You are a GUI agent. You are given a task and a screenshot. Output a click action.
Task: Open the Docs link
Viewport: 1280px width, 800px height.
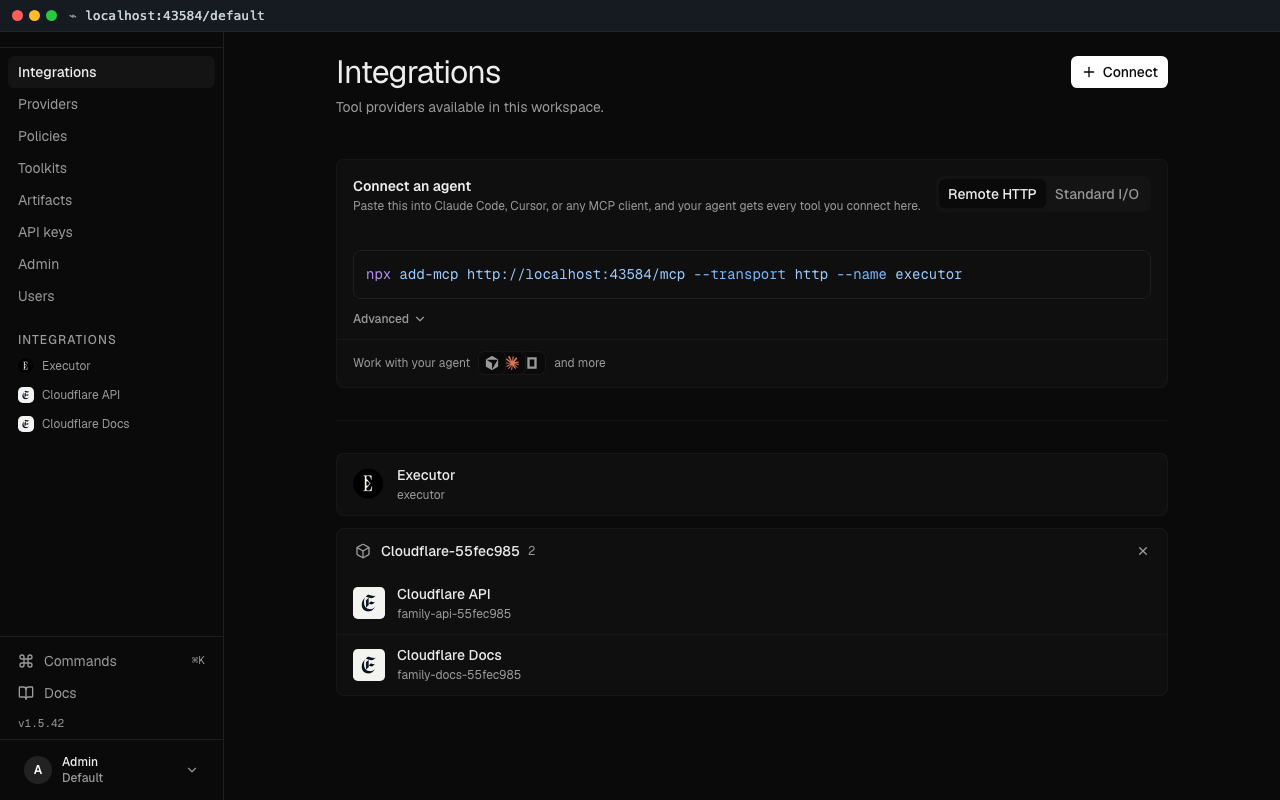click(111, 693)
